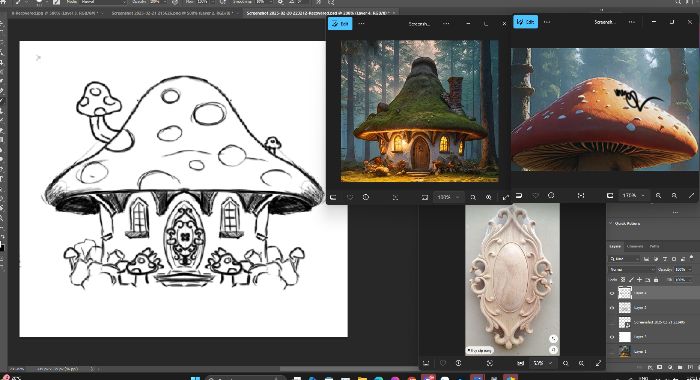Select the white Layer 1 thumbnail

point(625,337)
